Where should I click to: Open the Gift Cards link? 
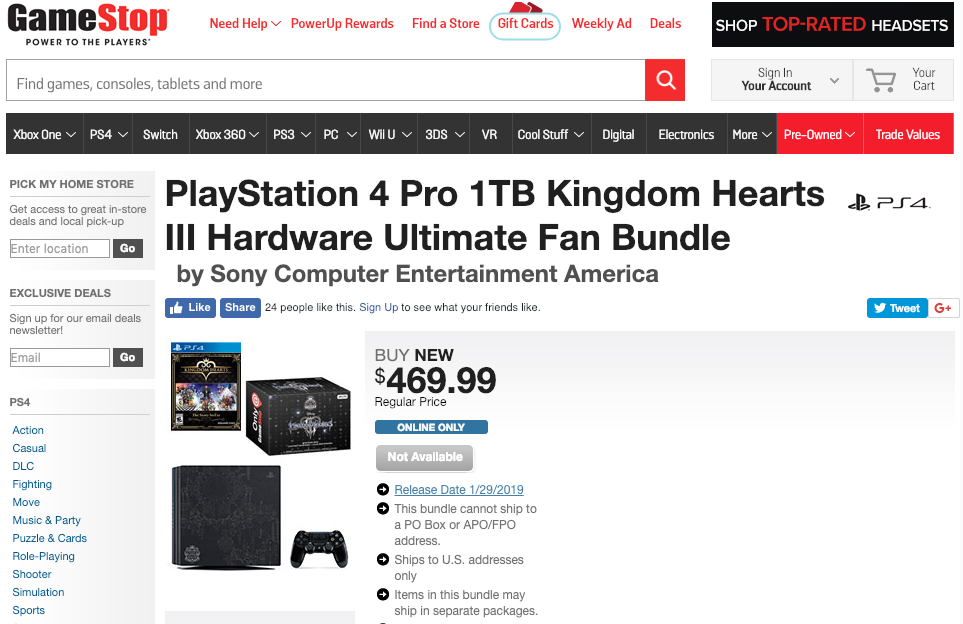[x=525, y=24]
